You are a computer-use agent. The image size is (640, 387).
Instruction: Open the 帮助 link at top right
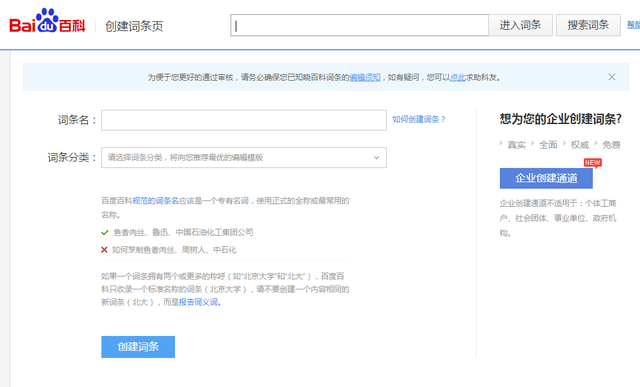633,25
